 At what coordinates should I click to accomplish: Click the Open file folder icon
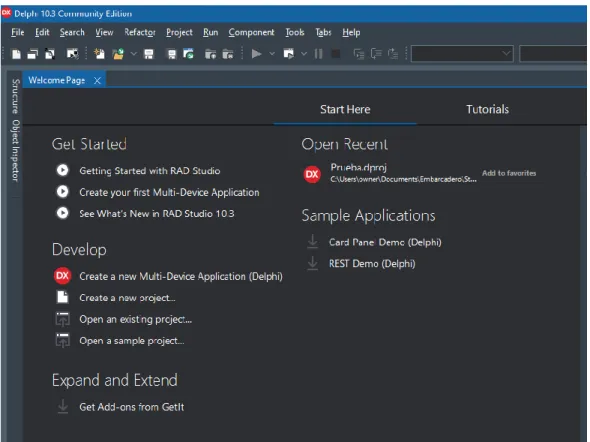pos(118,54)
